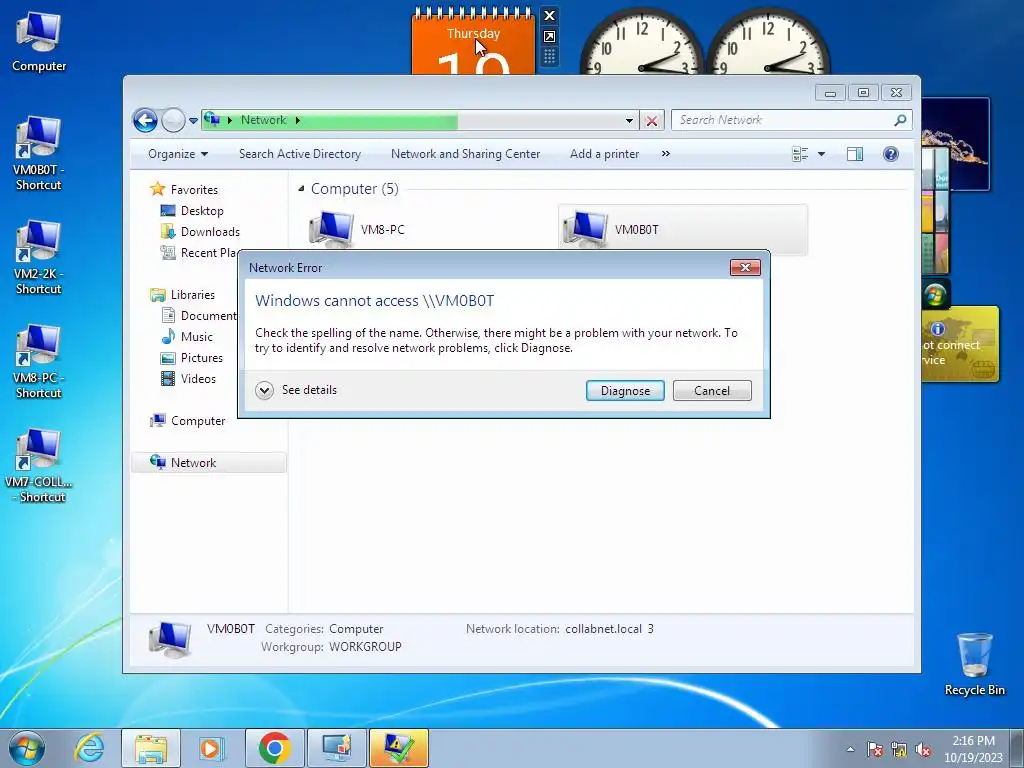Click the Change your view icon
Image resolution: width=1024 pixels, height=768 pixels.
800,154
